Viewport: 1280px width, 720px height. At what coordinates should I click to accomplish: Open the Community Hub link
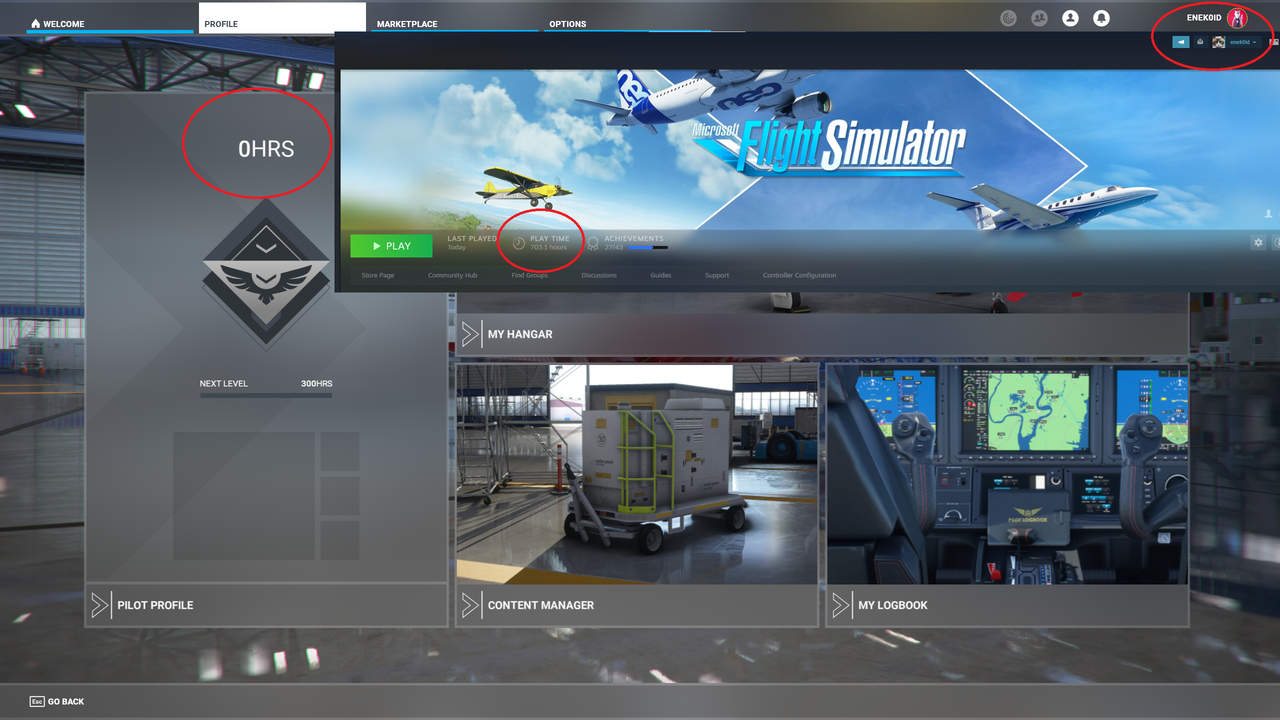click(452, 275)
